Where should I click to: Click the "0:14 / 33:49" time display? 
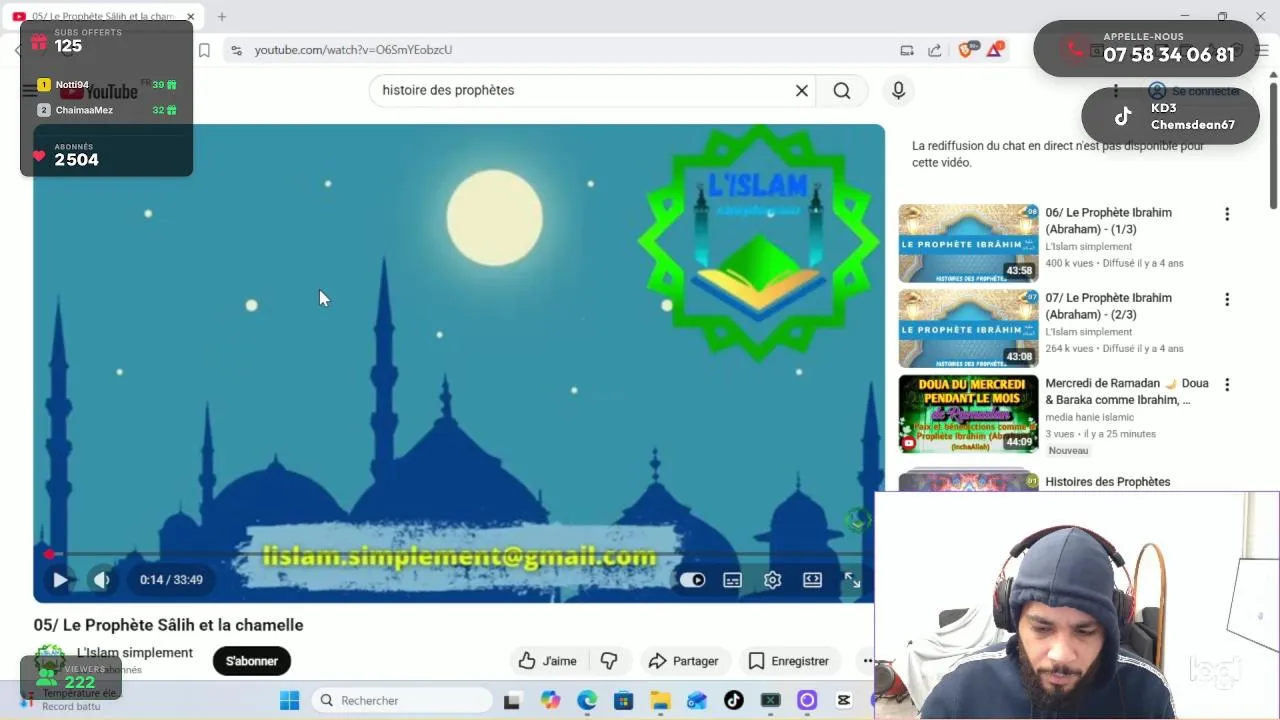coord(171,580)
